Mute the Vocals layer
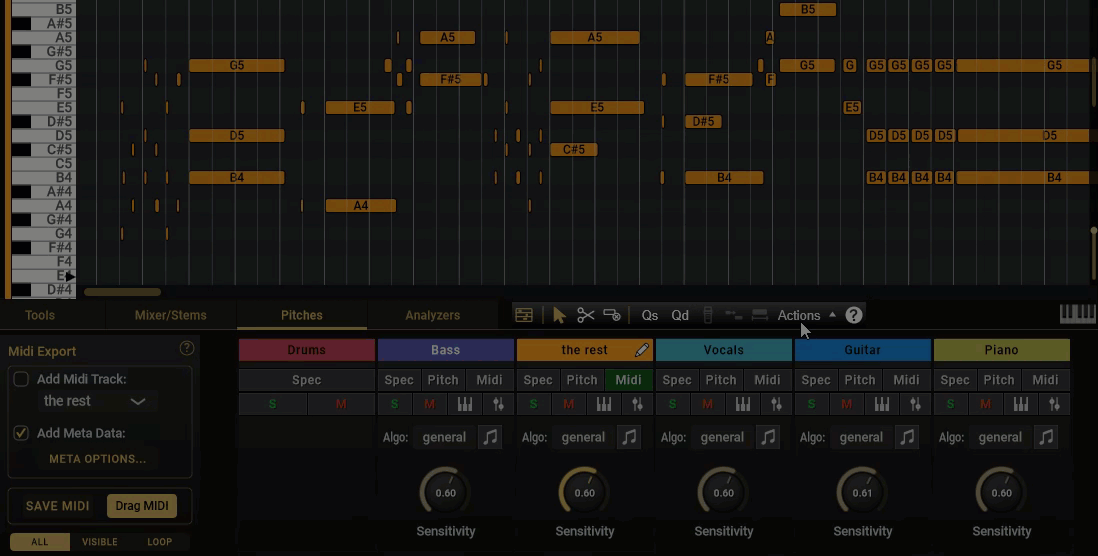This screenshot has width=1098, height=556. click(x=707, y=404)
